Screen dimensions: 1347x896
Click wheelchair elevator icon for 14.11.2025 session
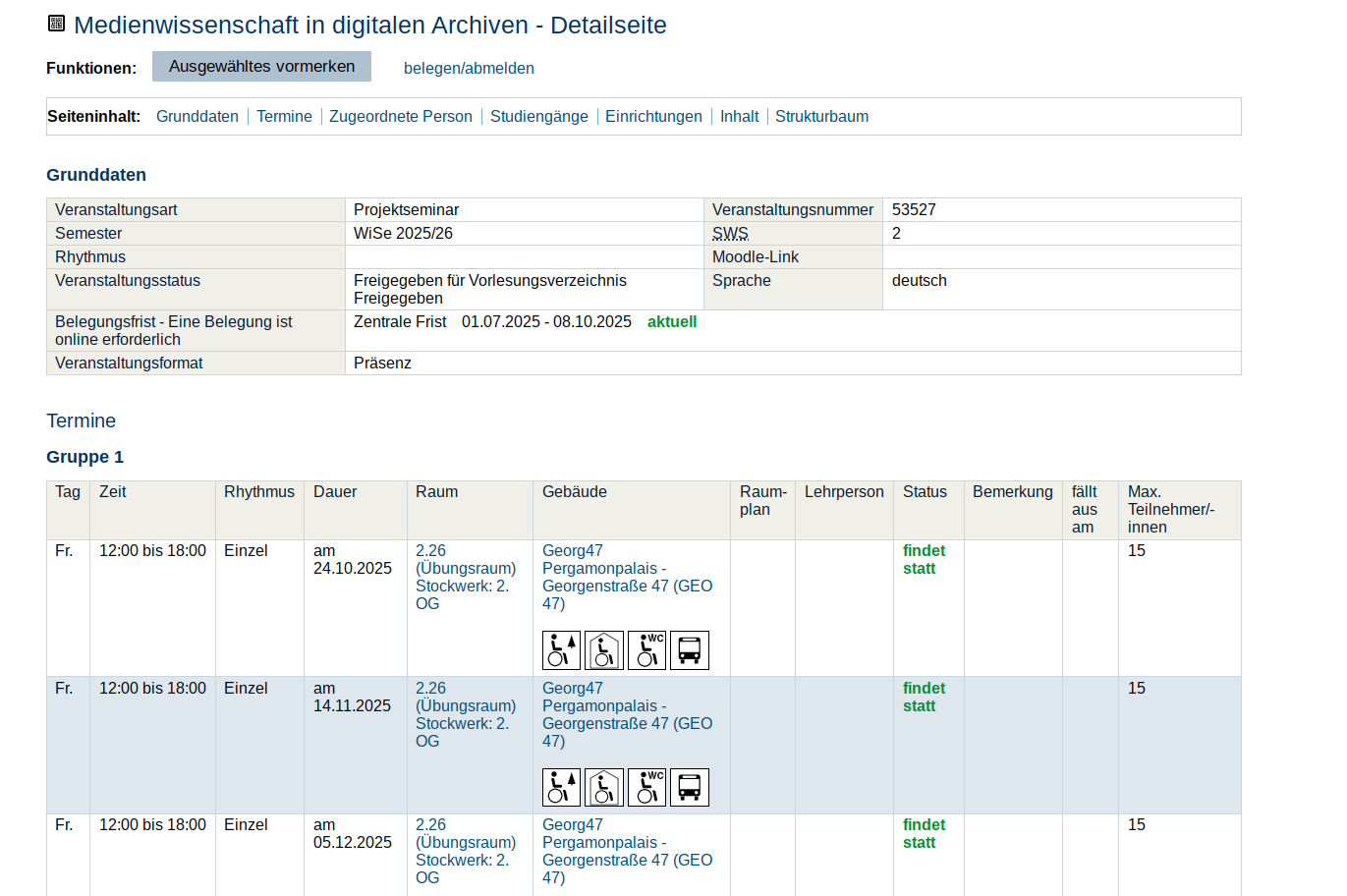(561, 787)
